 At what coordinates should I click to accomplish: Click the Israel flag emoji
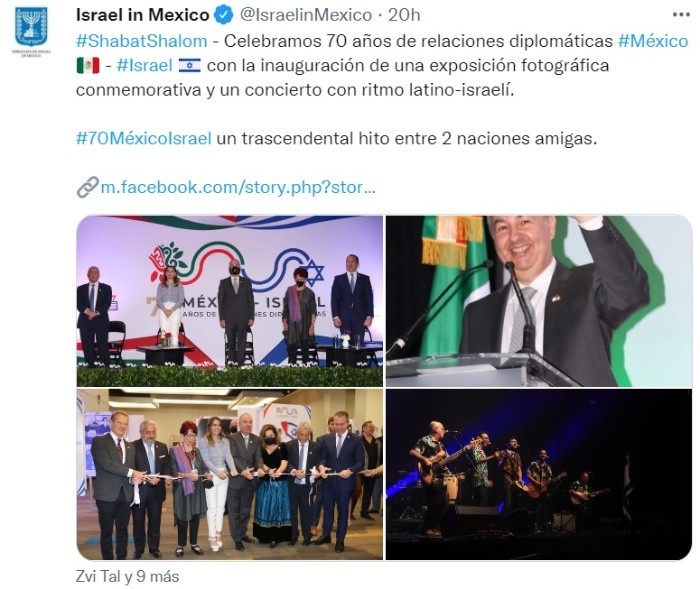click(x=190, y=66)
